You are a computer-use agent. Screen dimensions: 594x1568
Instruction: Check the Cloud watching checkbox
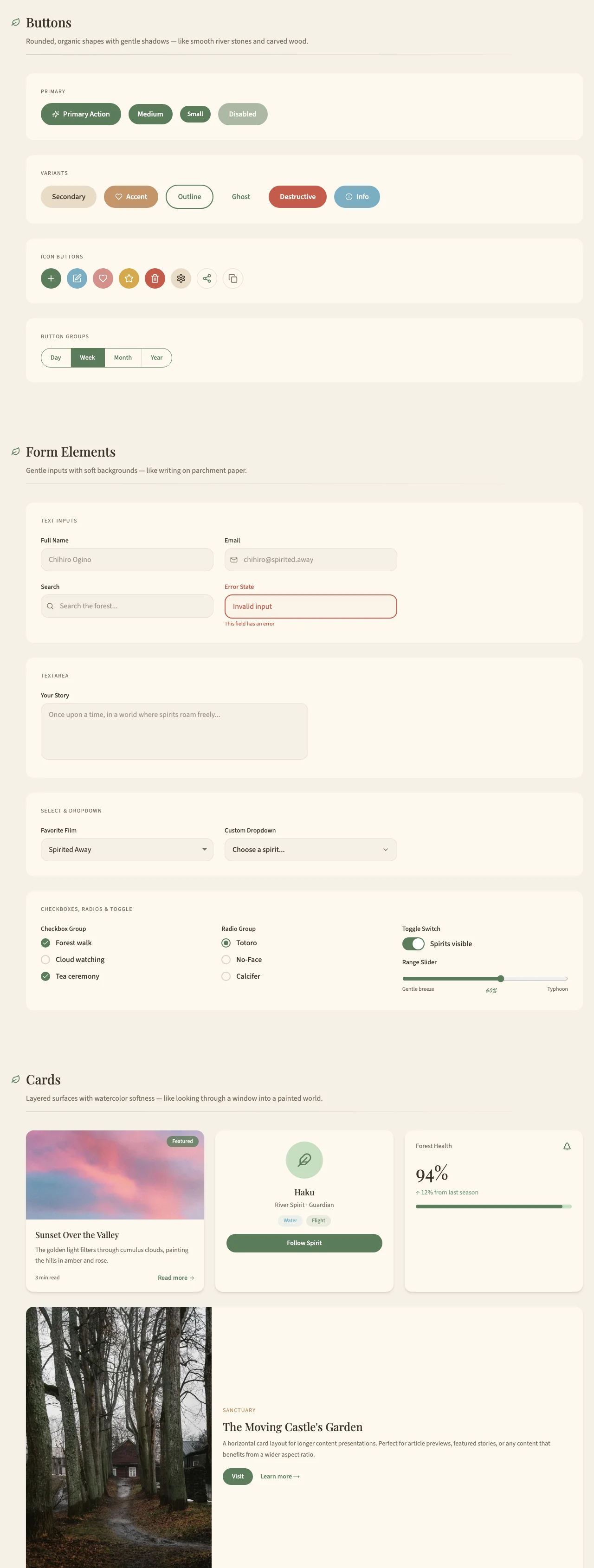click(x=45, y=959)
